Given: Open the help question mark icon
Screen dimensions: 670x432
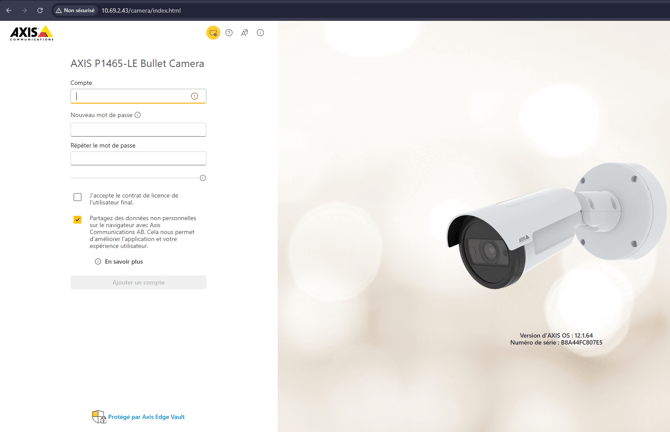Looking at the screenshot, I should click(229, 33).
